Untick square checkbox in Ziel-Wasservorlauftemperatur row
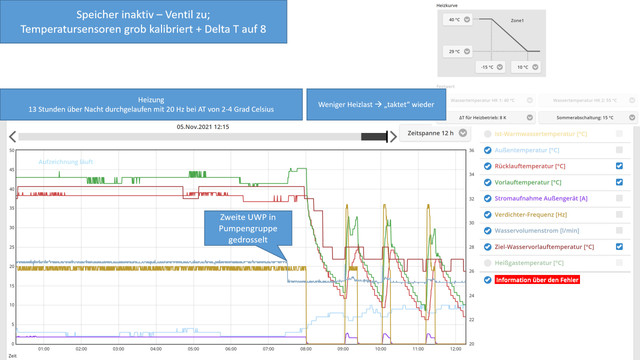 tap(619, 247)
